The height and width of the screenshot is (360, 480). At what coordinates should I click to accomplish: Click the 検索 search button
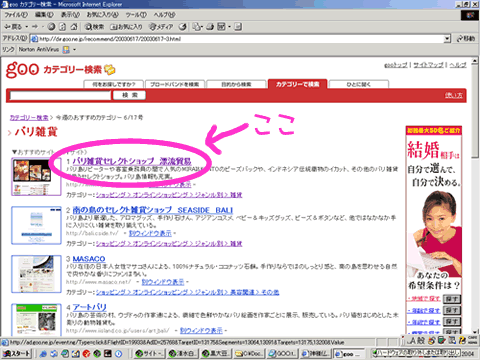point(129,95)
